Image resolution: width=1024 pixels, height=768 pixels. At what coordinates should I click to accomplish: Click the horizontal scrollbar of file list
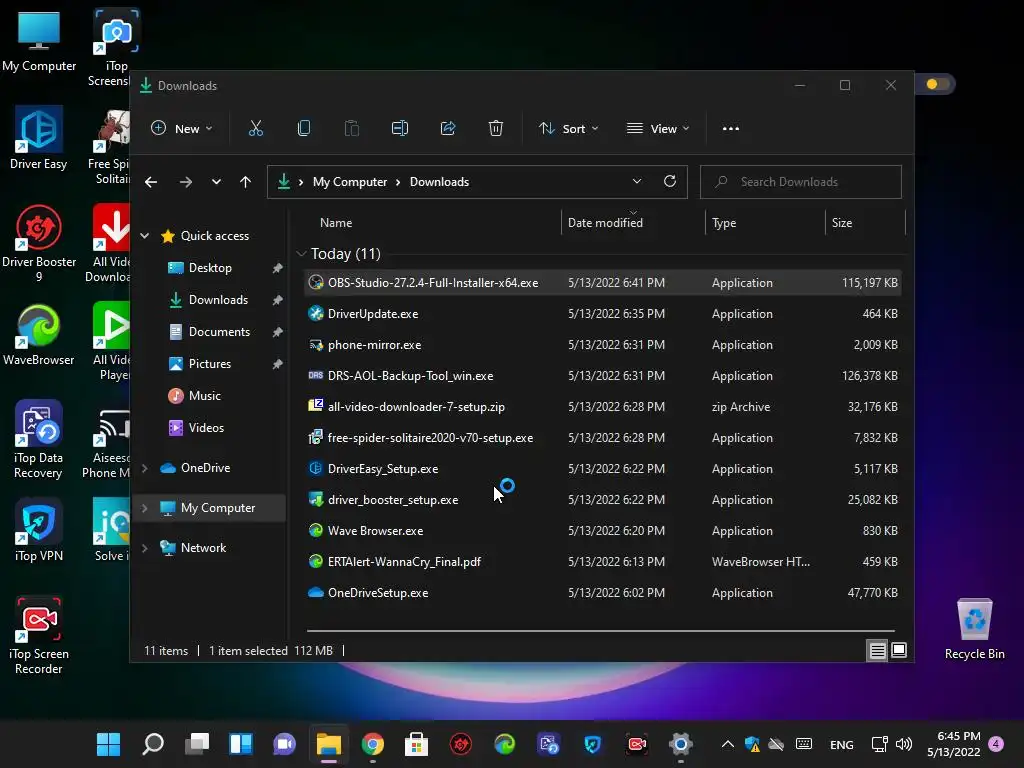(x=600, y=631)
